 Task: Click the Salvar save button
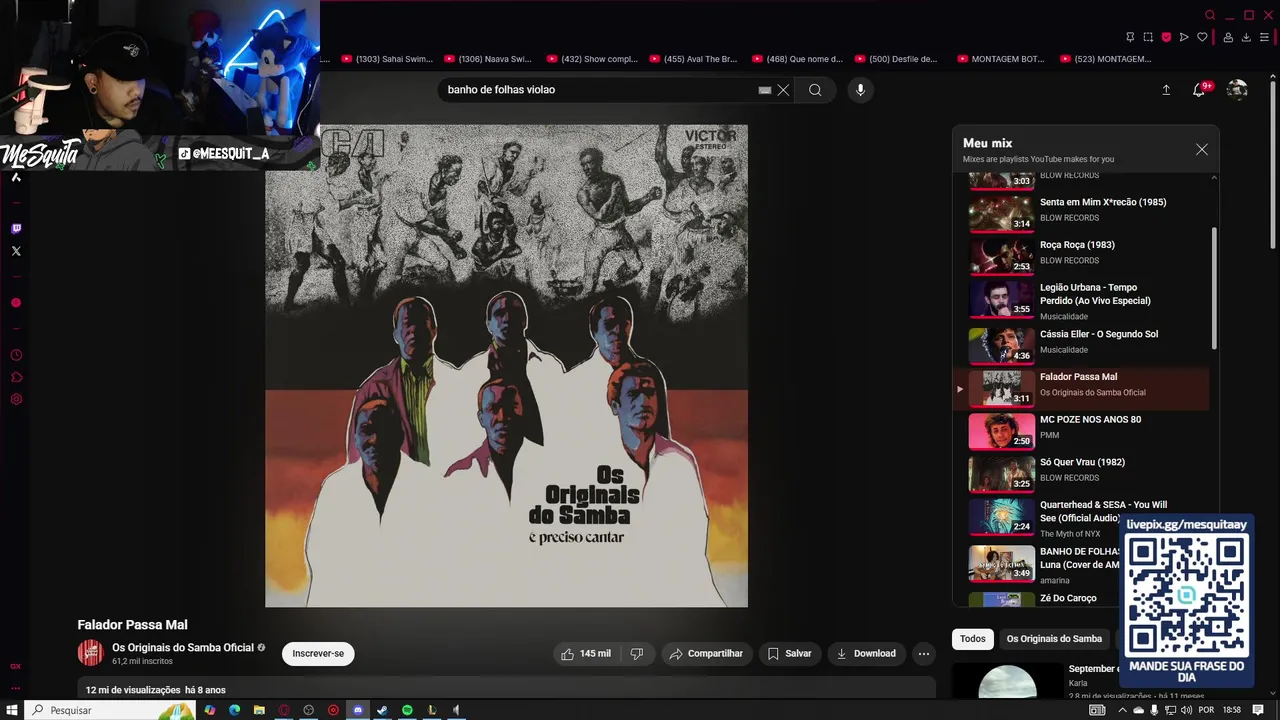pyautogui.click(x=789, y=654)
